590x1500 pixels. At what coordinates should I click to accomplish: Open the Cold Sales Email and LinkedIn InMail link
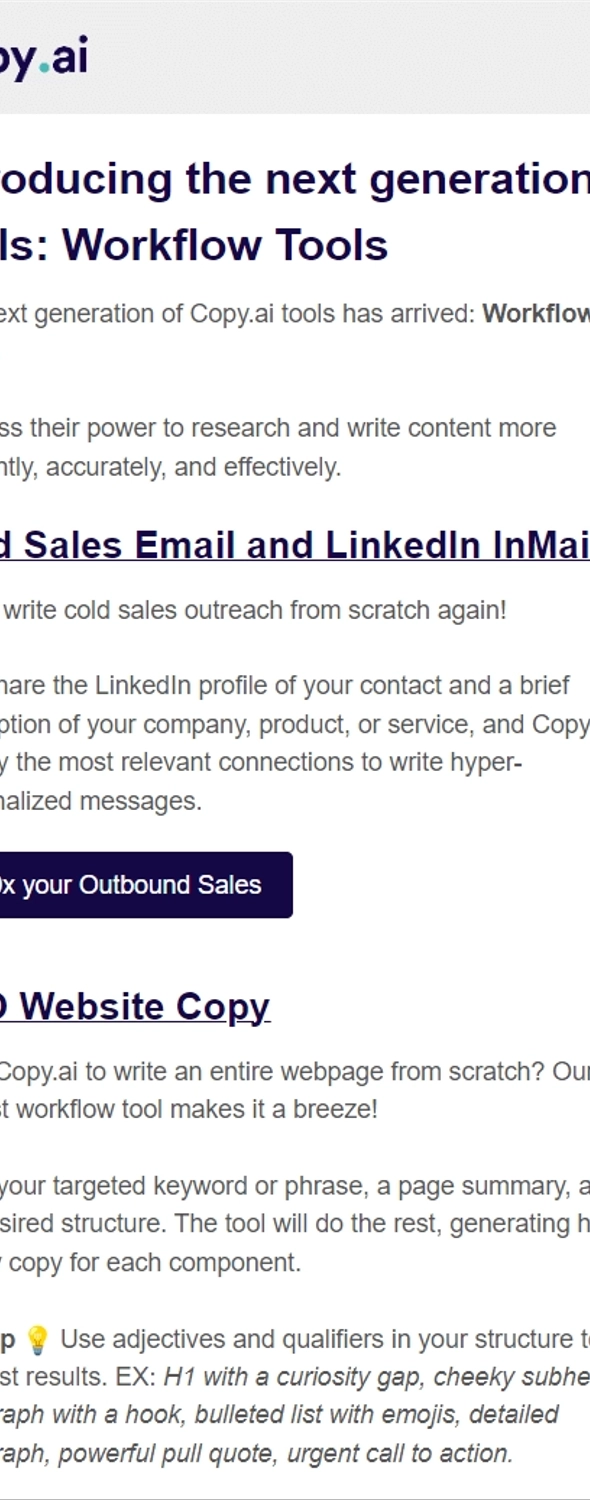(295, 545)
